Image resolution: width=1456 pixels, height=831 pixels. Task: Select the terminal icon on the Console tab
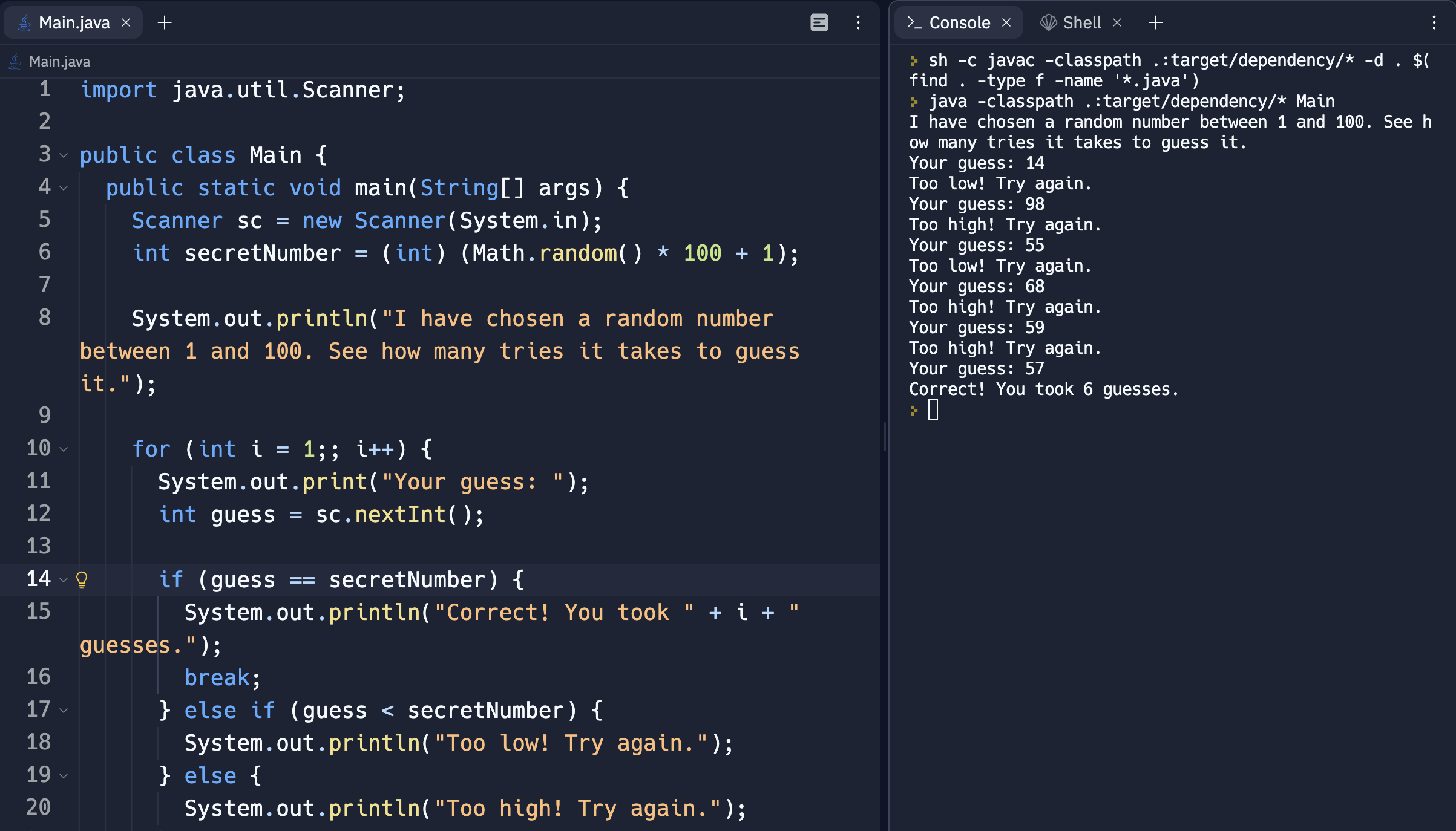915,22
